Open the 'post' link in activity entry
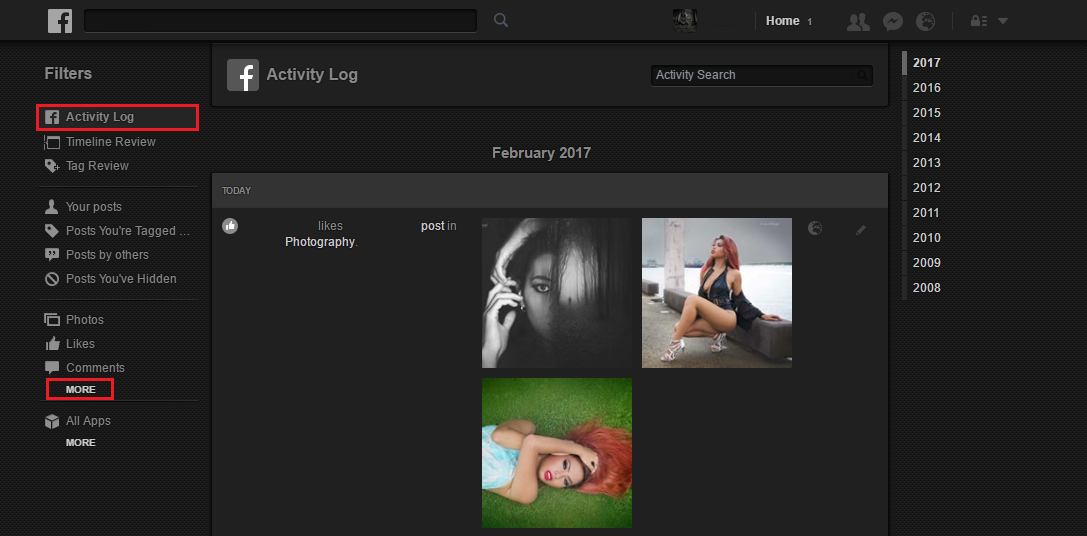The image size is (1087, 536). pos(433,226)
